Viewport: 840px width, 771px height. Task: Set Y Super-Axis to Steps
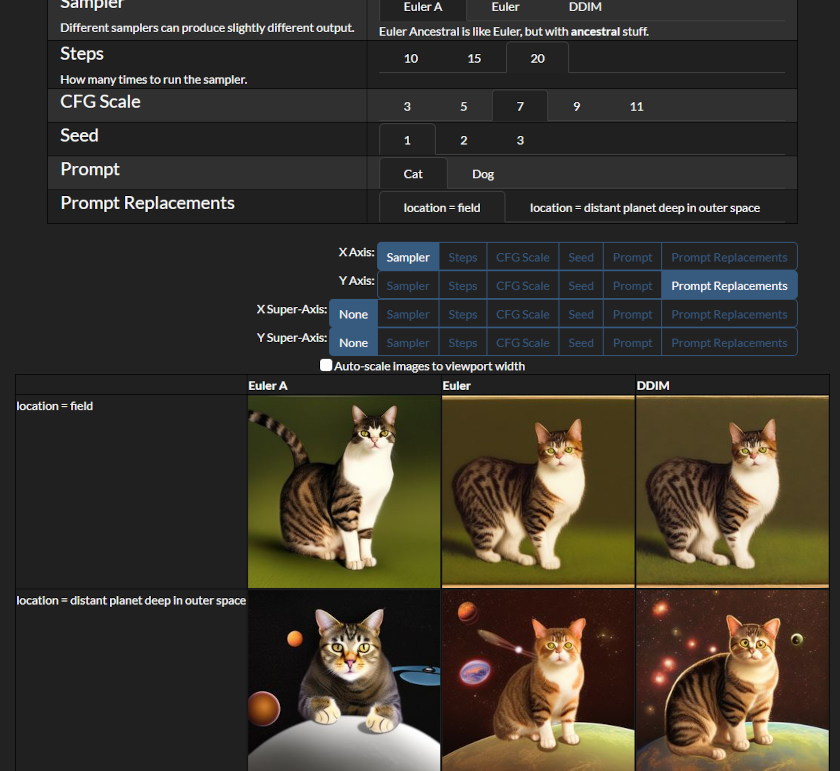463,342
